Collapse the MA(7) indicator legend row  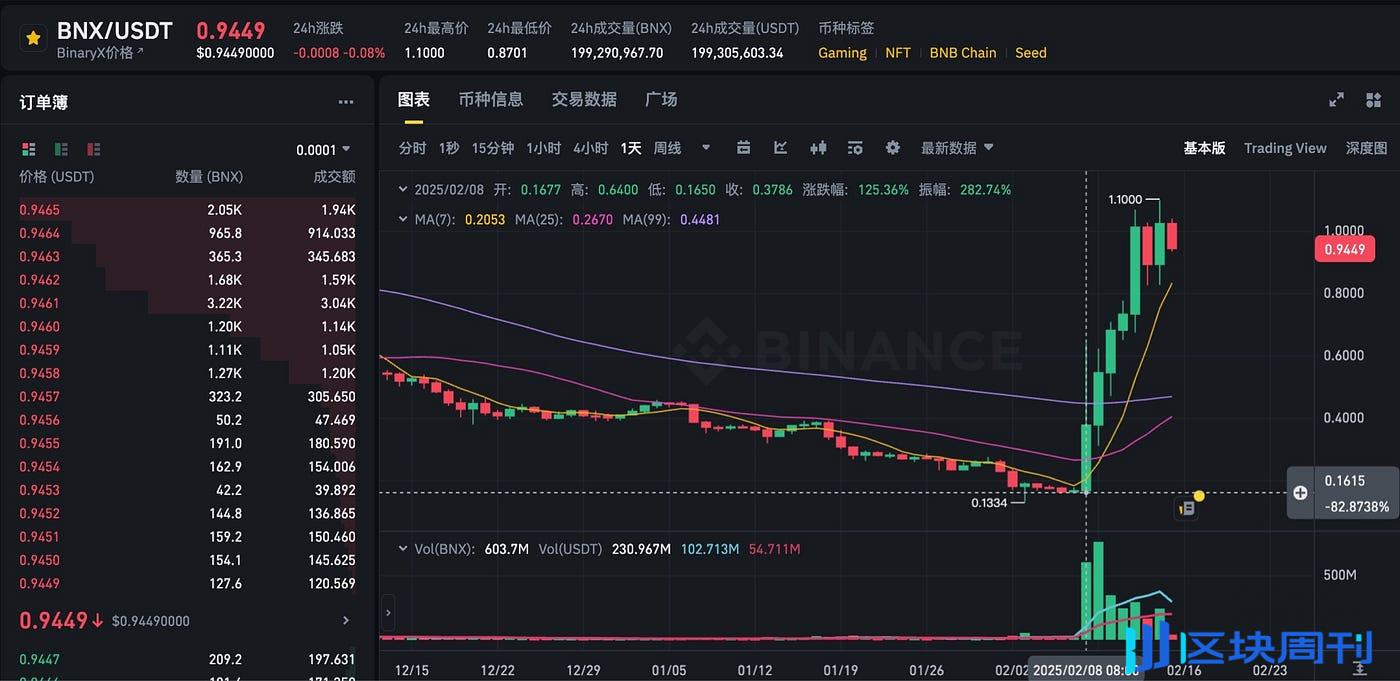tap(403, 219)
